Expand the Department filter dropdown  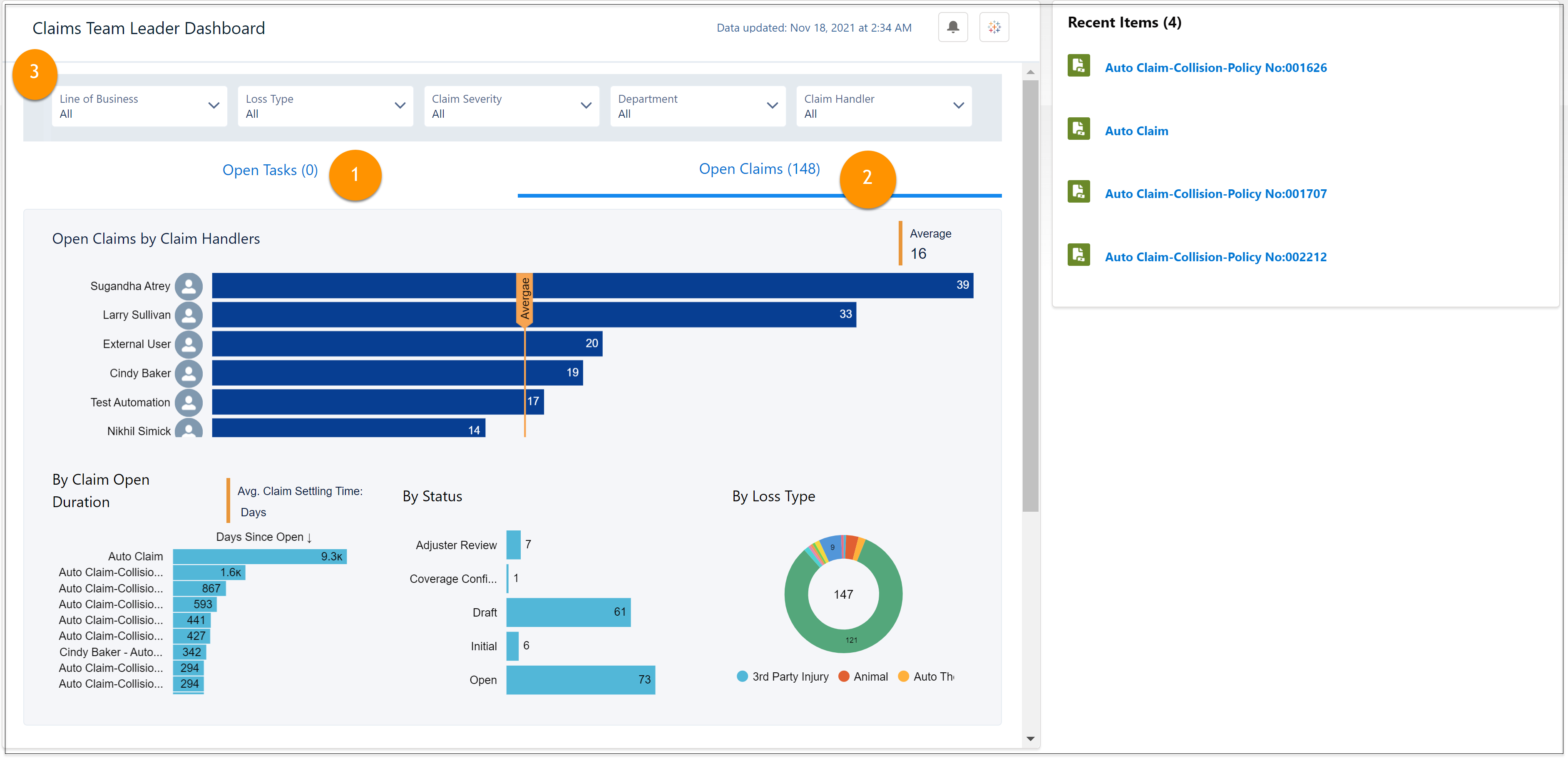pyautogui.click(x=698, y=107)
